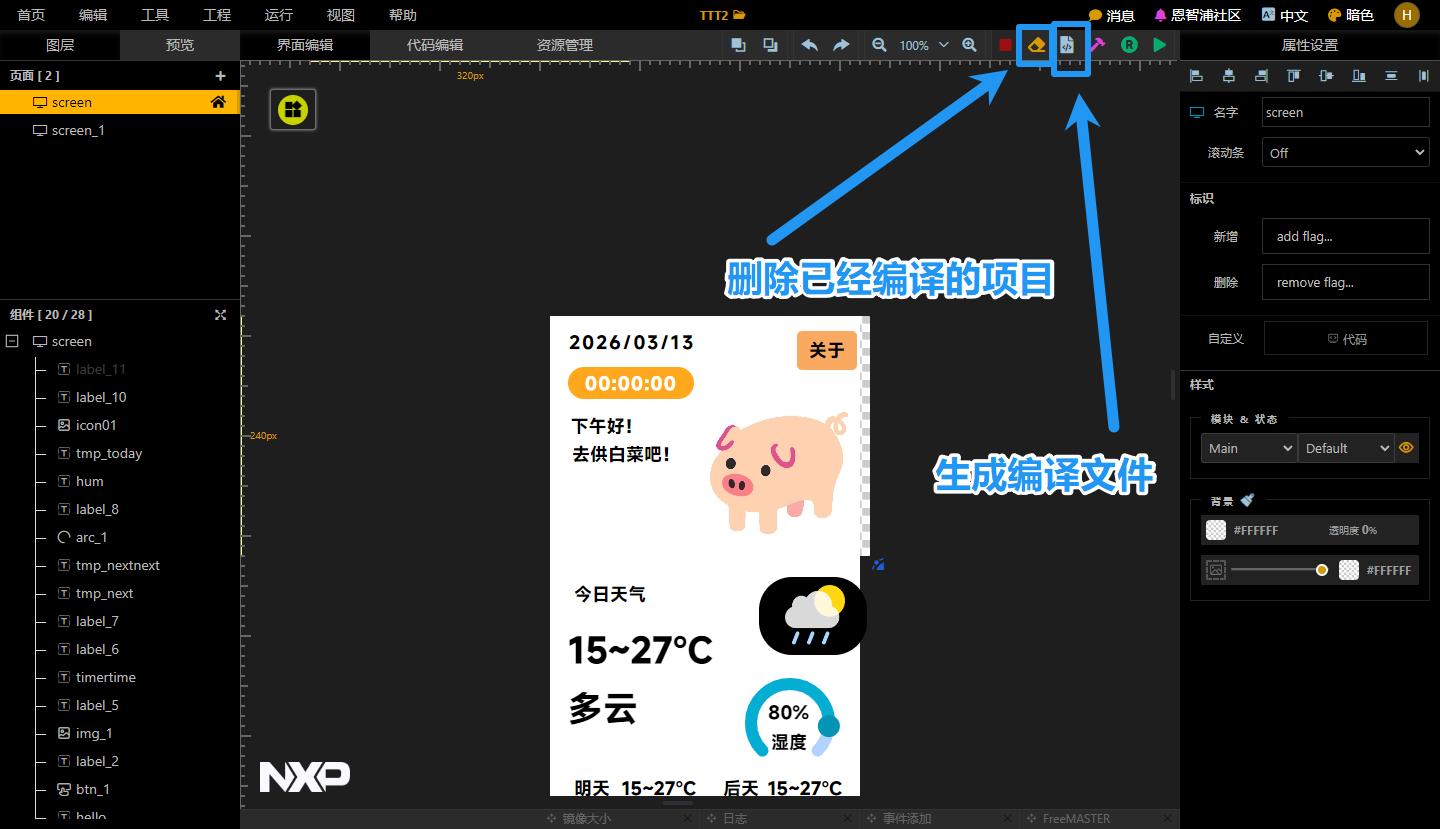
Task: Open the TTT2 project folder icon
Action: pos(739,15)
